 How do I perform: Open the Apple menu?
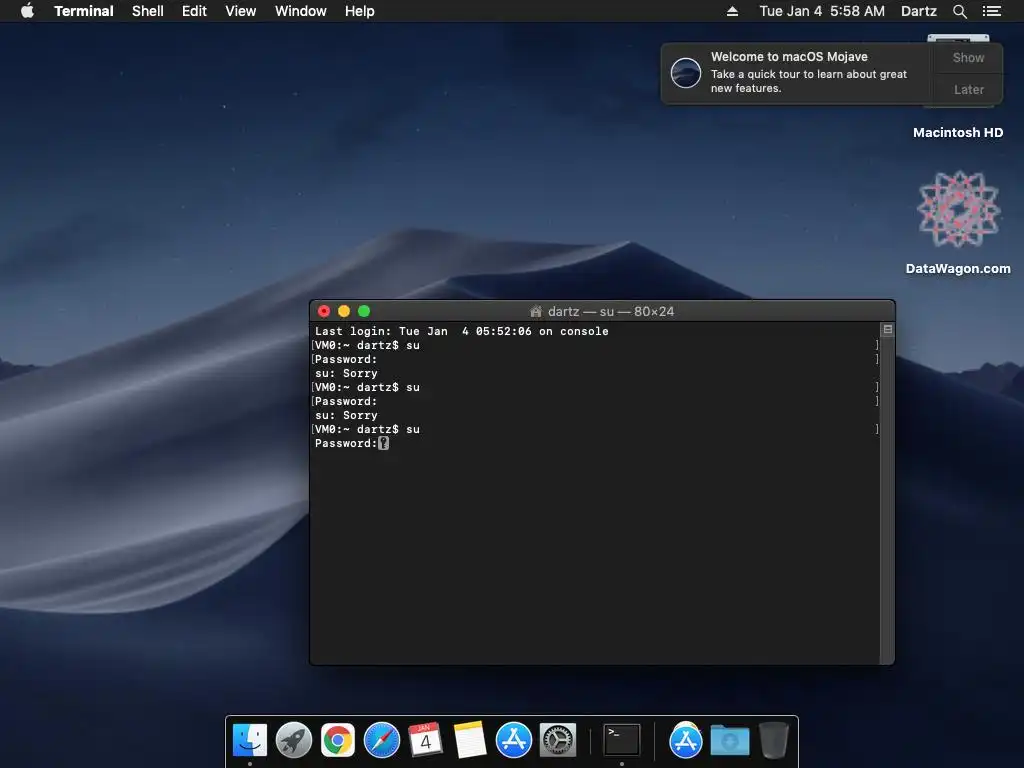tap(27, 11)
